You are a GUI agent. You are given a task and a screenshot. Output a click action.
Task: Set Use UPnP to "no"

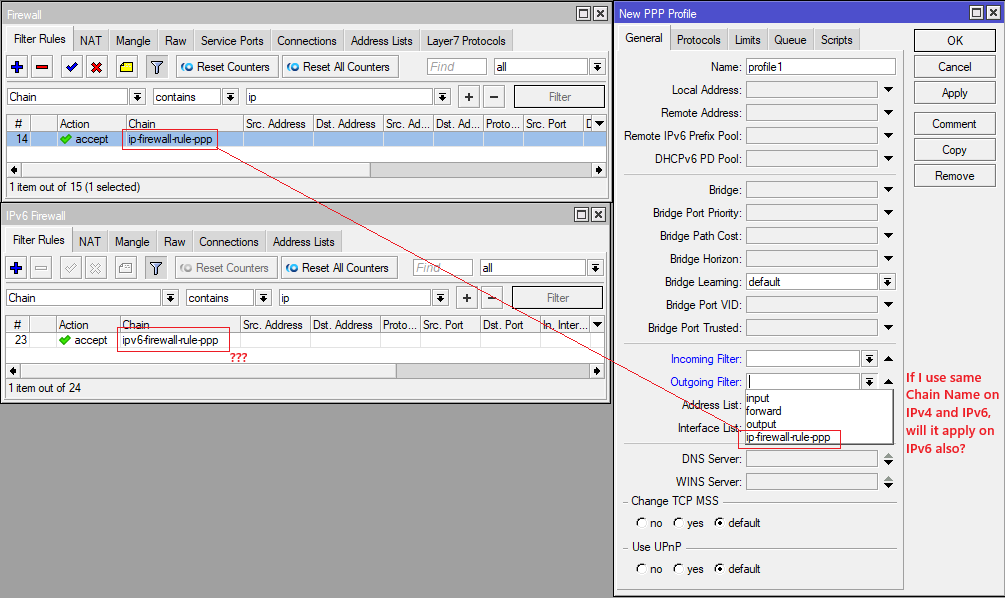(643, 568)
